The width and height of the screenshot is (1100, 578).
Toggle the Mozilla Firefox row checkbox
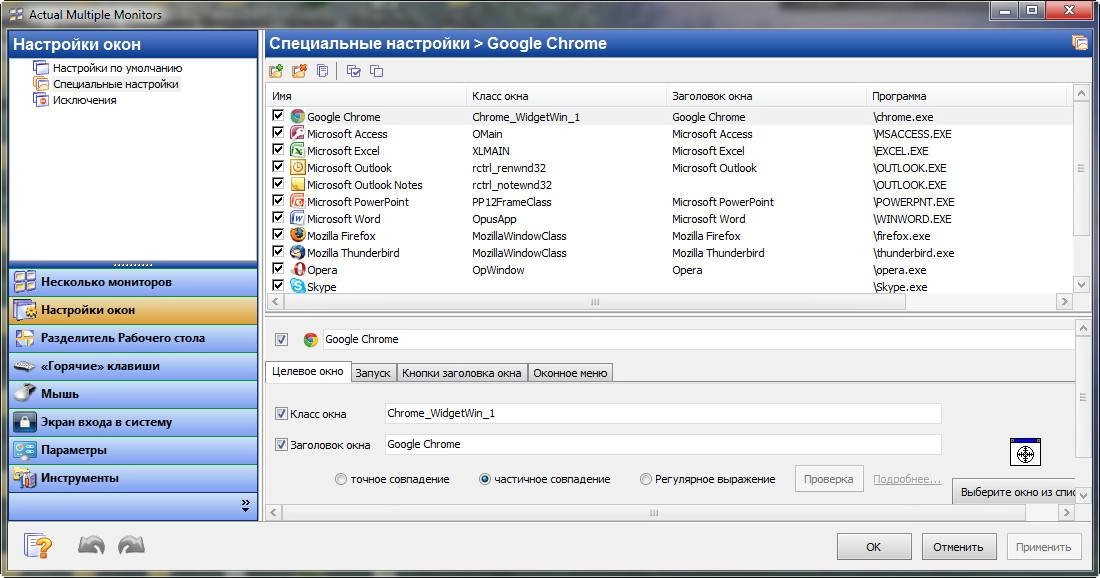[278, 234]
